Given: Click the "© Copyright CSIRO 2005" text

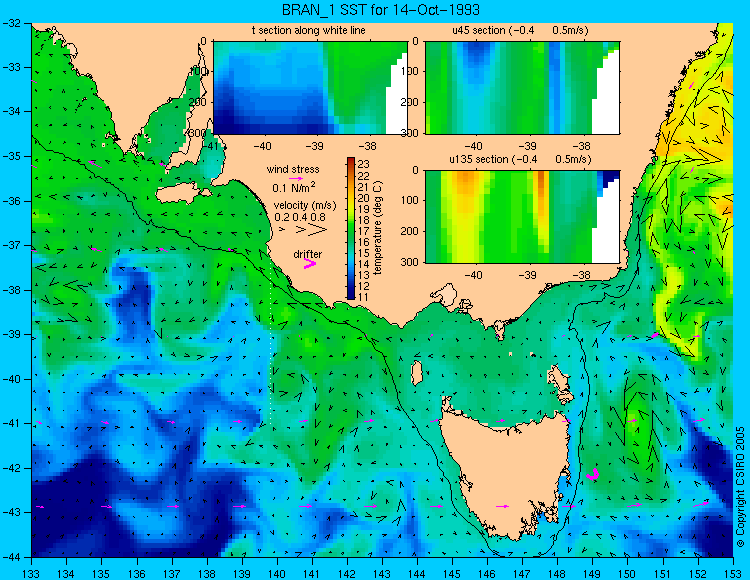Looking at the screenshot, I should click(x=740, y=487).
